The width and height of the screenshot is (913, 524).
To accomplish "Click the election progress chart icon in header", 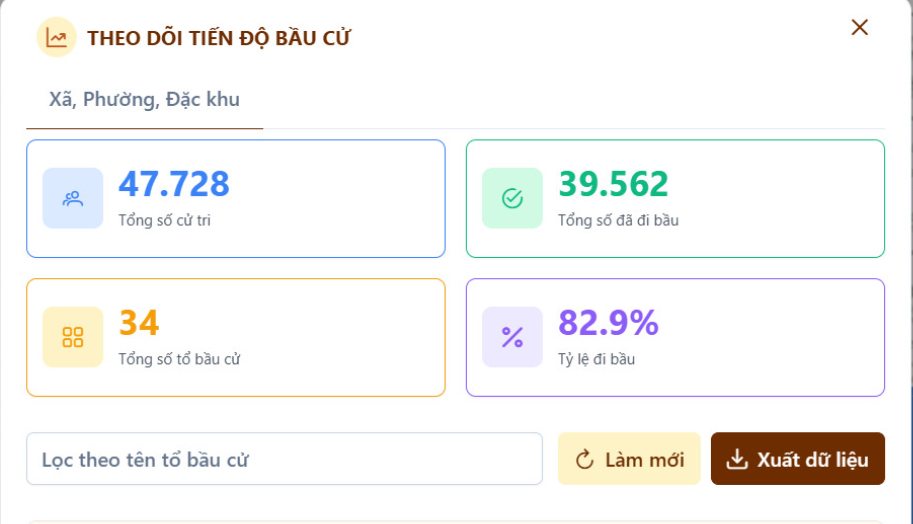I will coord(56,38).
